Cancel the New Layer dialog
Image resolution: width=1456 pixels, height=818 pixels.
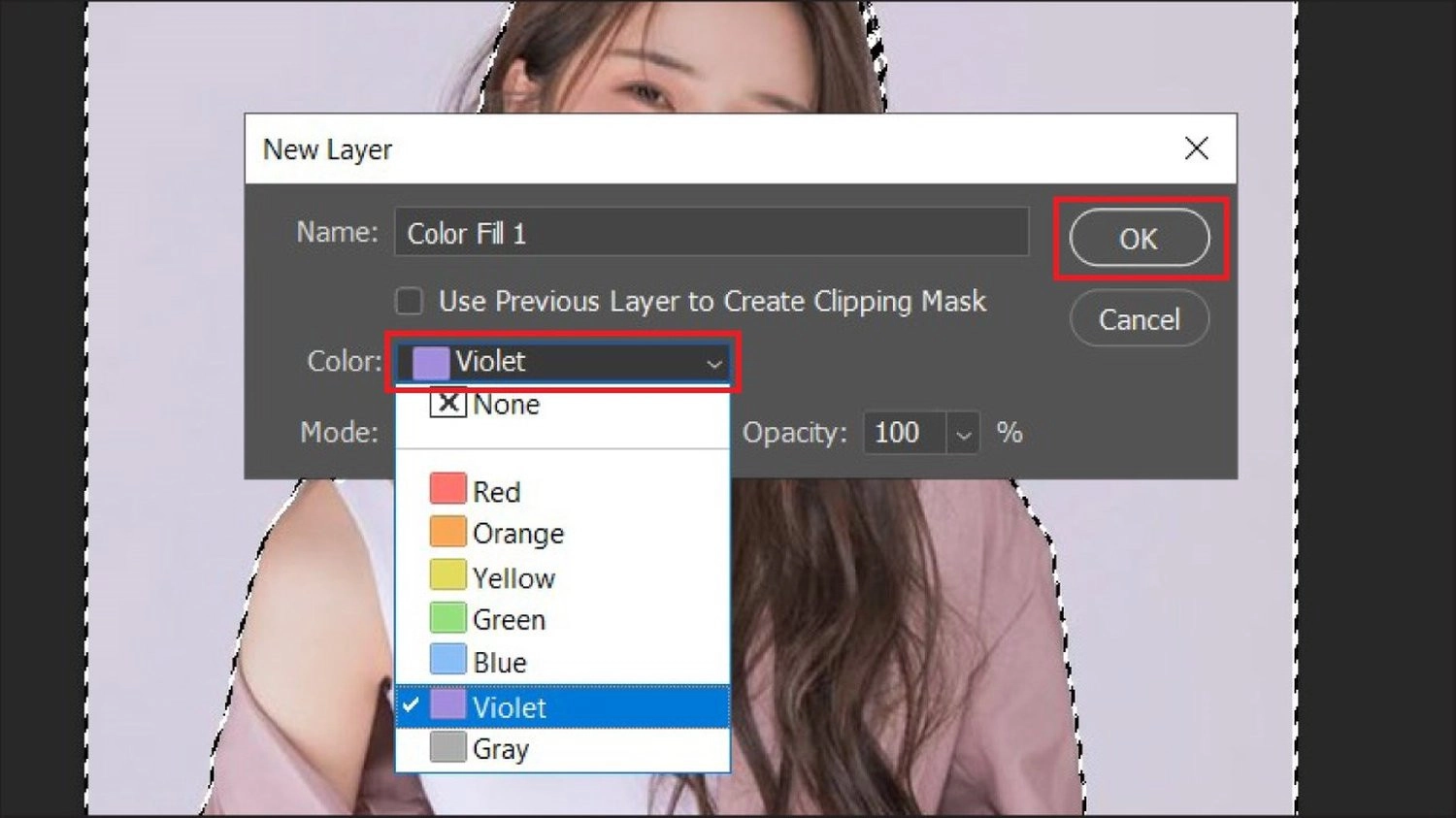(1140, 319)
